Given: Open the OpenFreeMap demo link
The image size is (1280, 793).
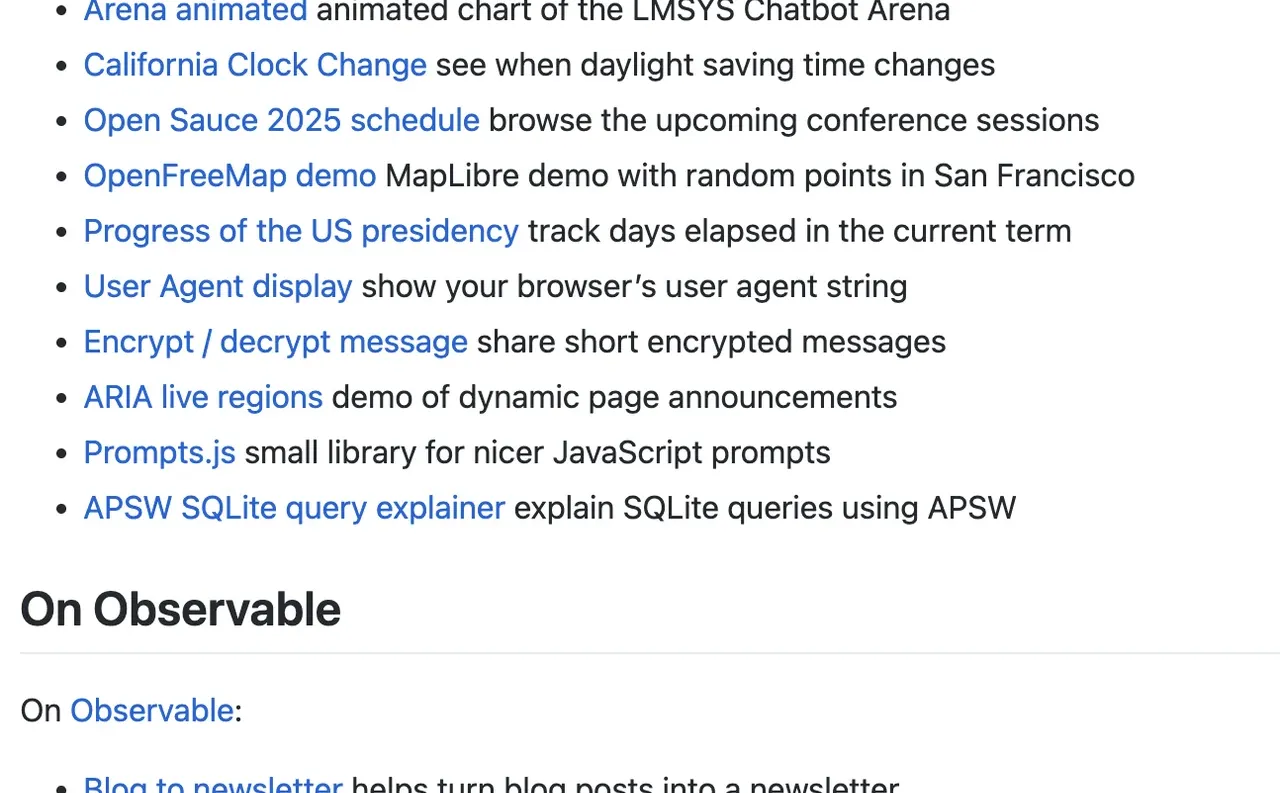Looking at the screenshot, I should coord(229,176).
